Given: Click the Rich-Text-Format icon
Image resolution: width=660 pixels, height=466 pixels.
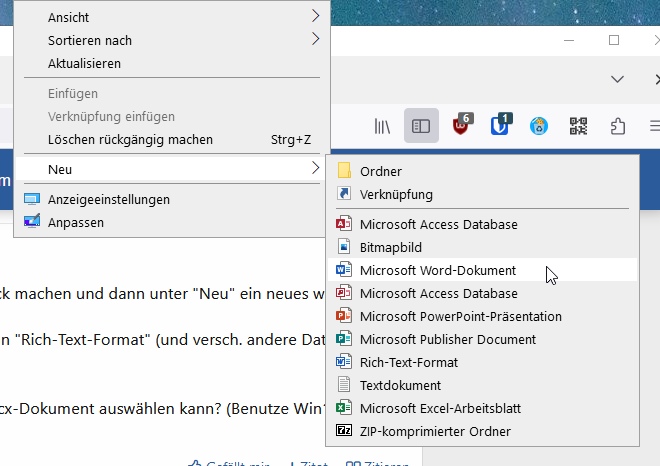Looking at the screenshot, I should pyautogui.click(x=344, y=361).
